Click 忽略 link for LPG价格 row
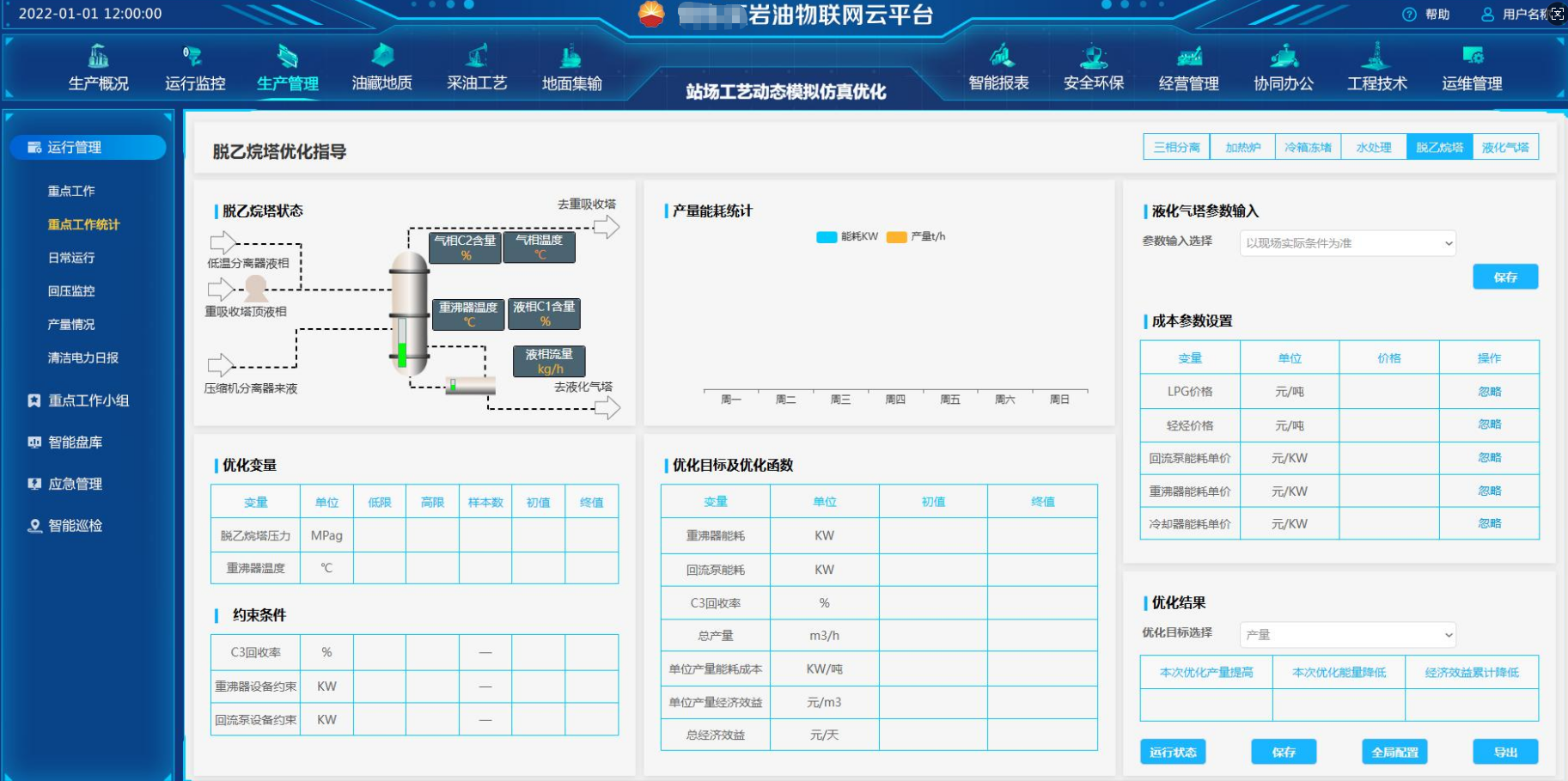Screen dimensions: 1568x781 tap(1489, 392)
